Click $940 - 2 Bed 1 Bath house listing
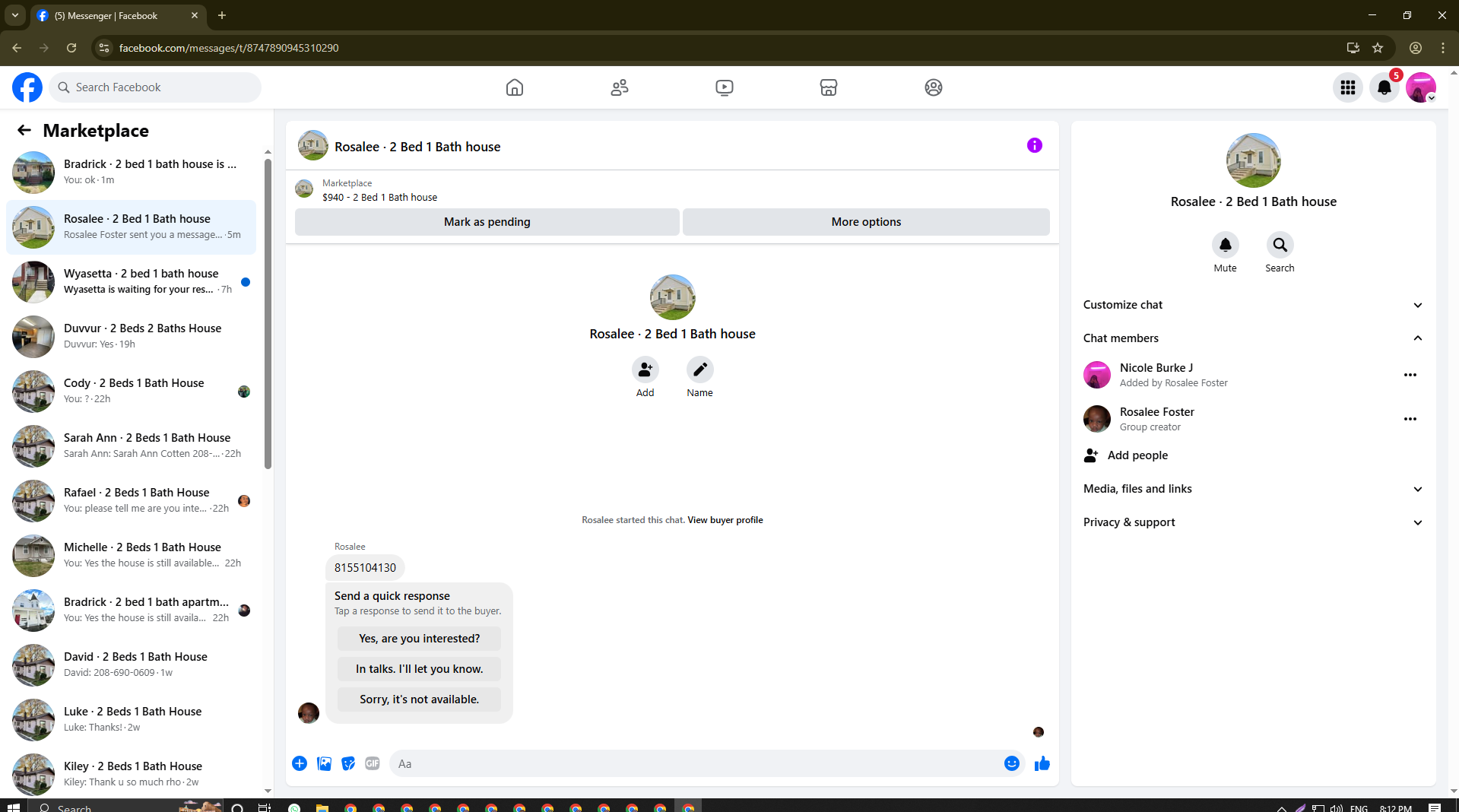 point(379,197)
